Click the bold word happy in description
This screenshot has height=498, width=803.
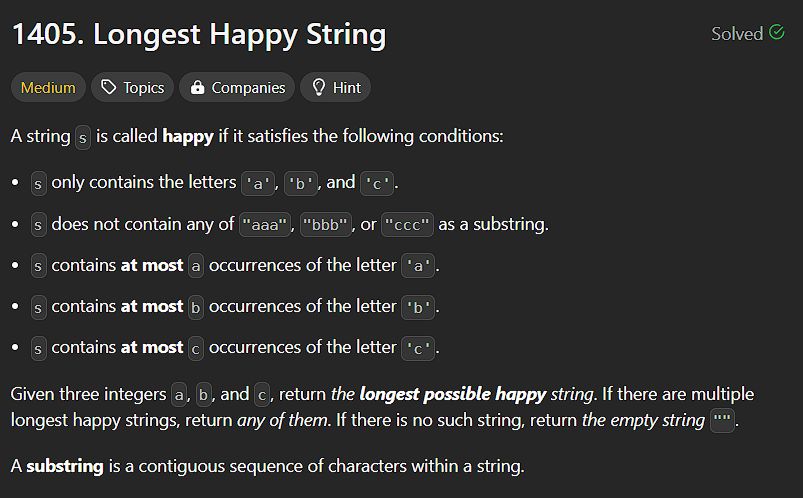tap(188, 136)
